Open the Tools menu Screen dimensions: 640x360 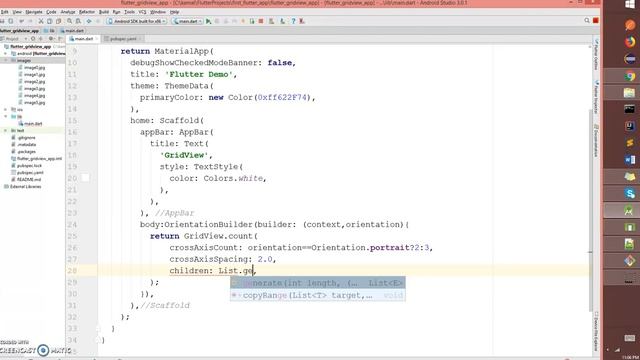coord(129,12)
